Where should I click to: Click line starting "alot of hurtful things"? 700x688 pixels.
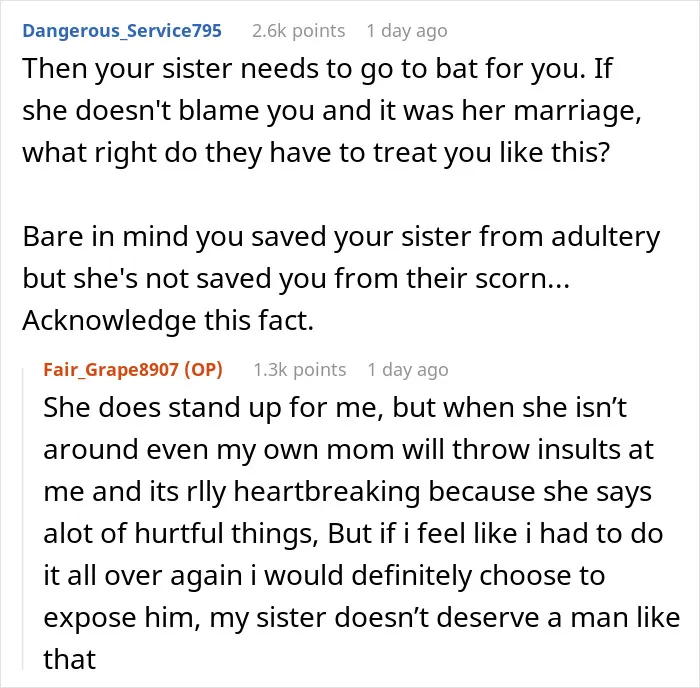pos(353,534)
